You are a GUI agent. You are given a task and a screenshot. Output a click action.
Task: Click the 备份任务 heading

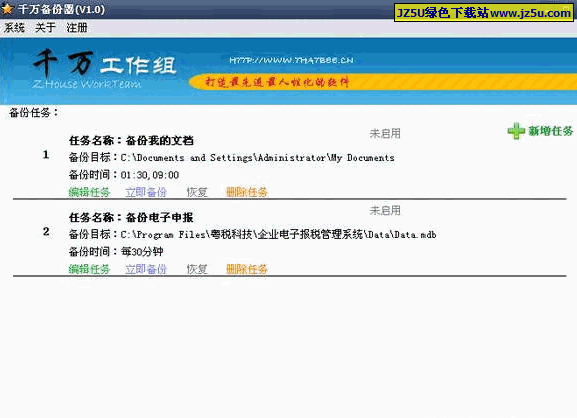click(x=33, y=113)
